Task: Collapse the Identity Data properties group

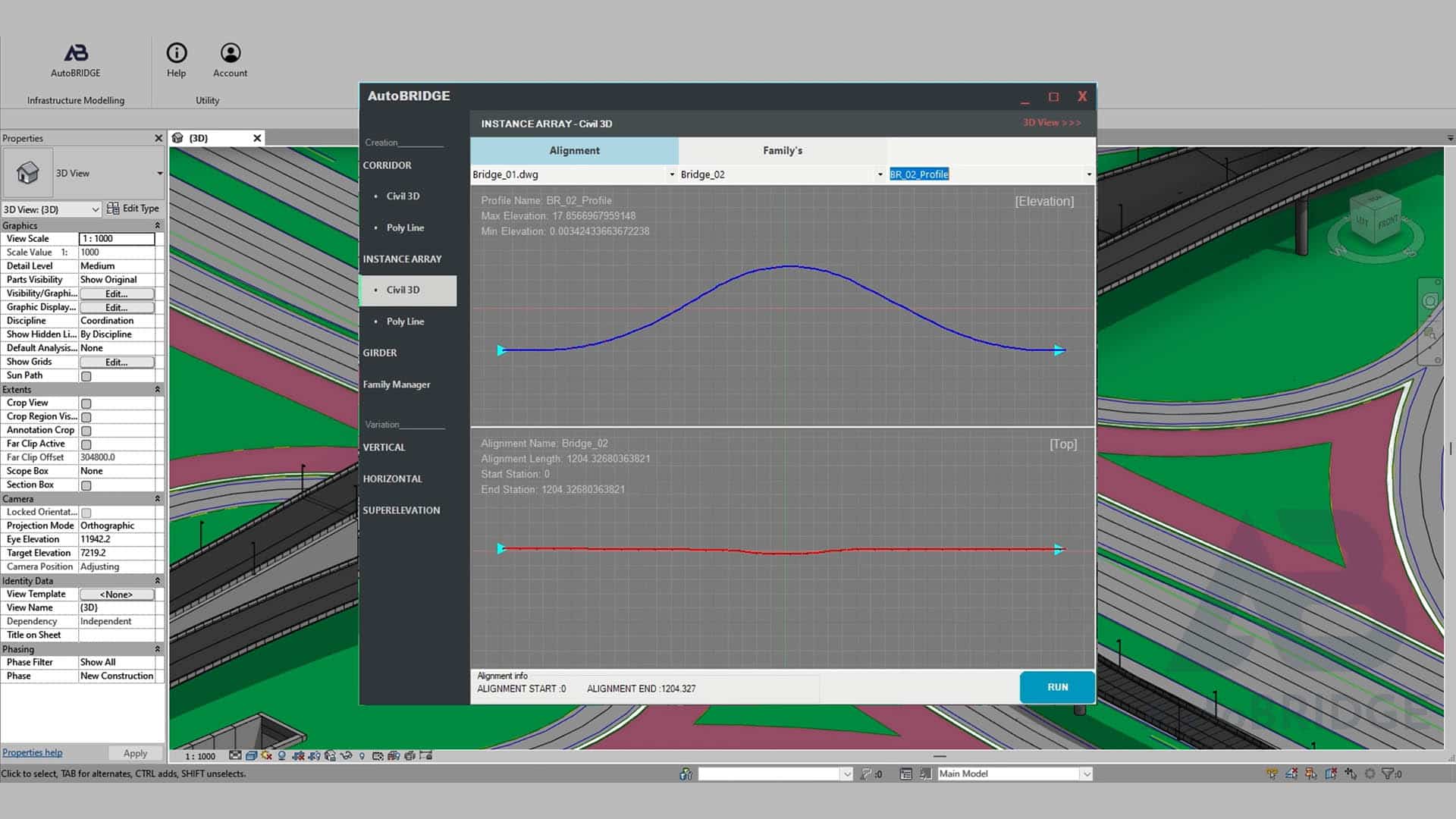Action: click(x=158, y=580)
